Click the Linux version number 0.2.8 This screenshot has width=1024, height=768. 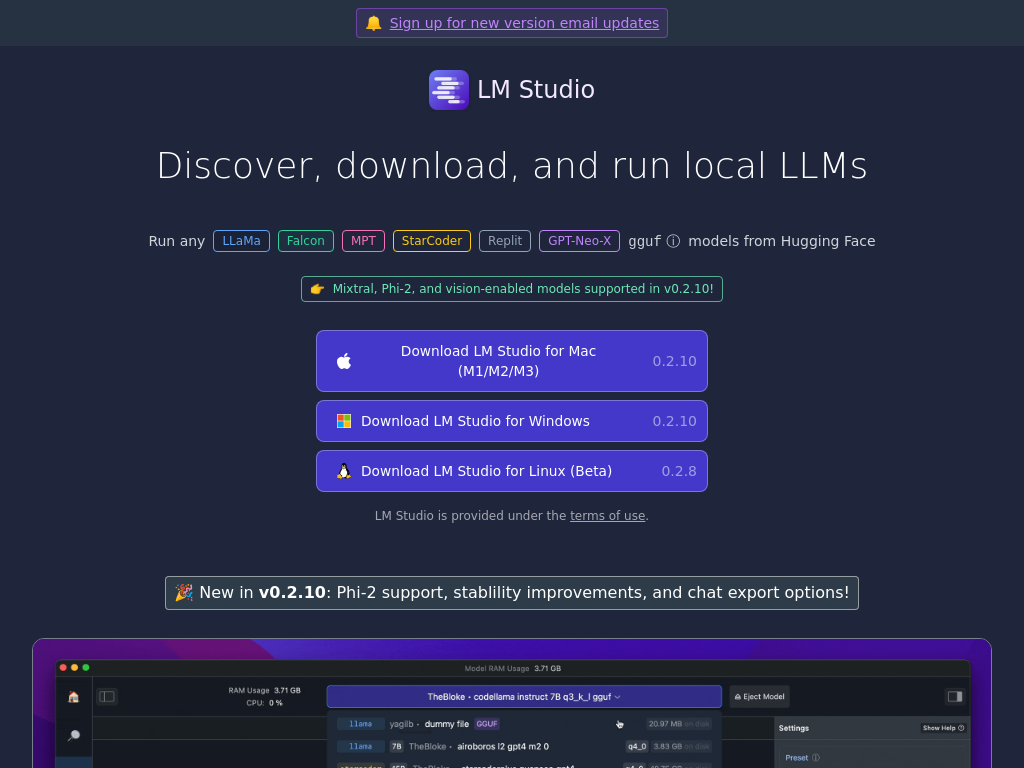coord(679,471)
